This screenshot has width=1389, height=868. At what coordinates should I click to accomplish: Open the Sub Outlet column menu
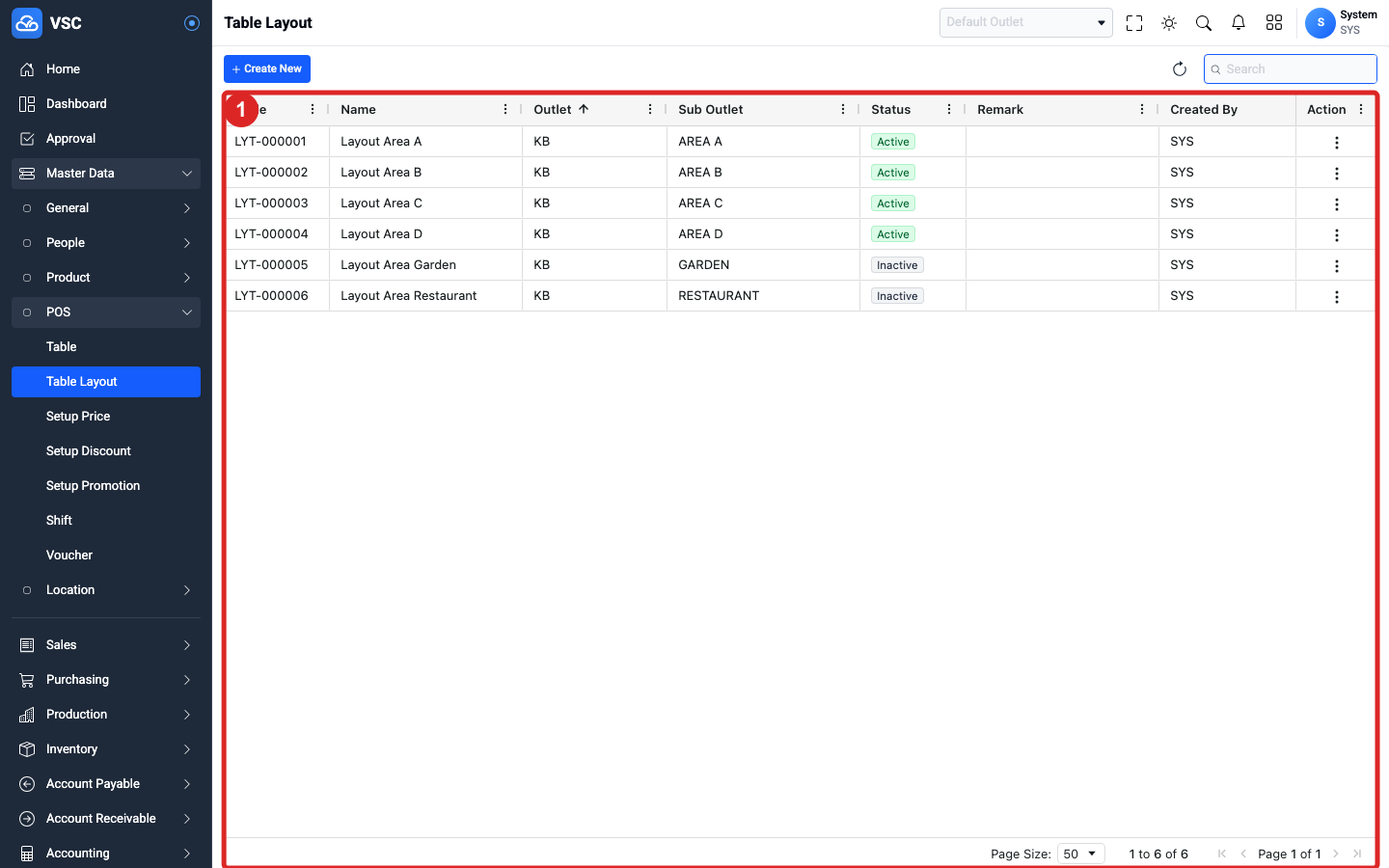point(843,110)
